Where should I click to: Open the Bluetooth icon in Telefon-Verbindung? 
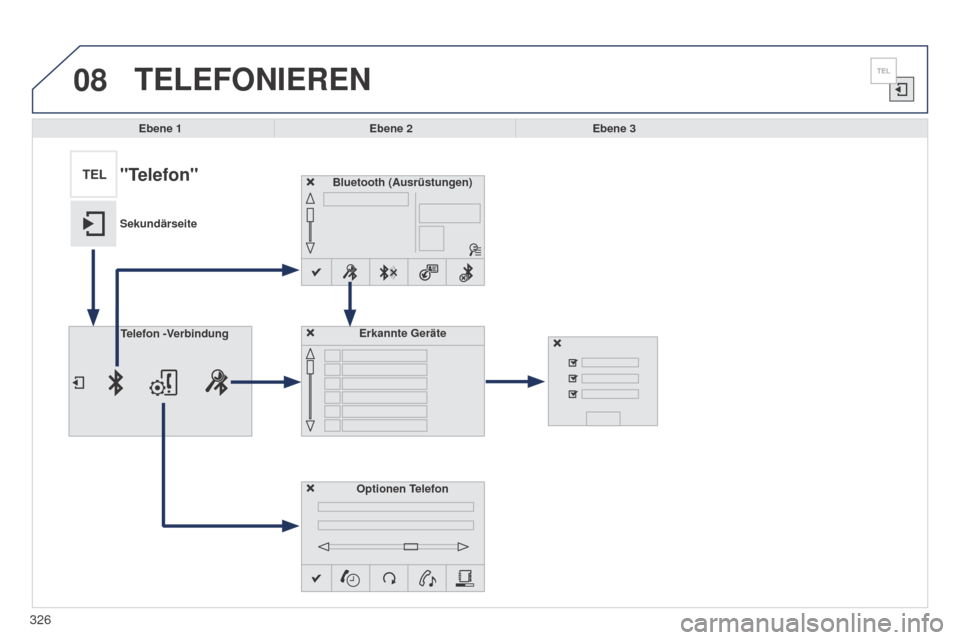115,383
